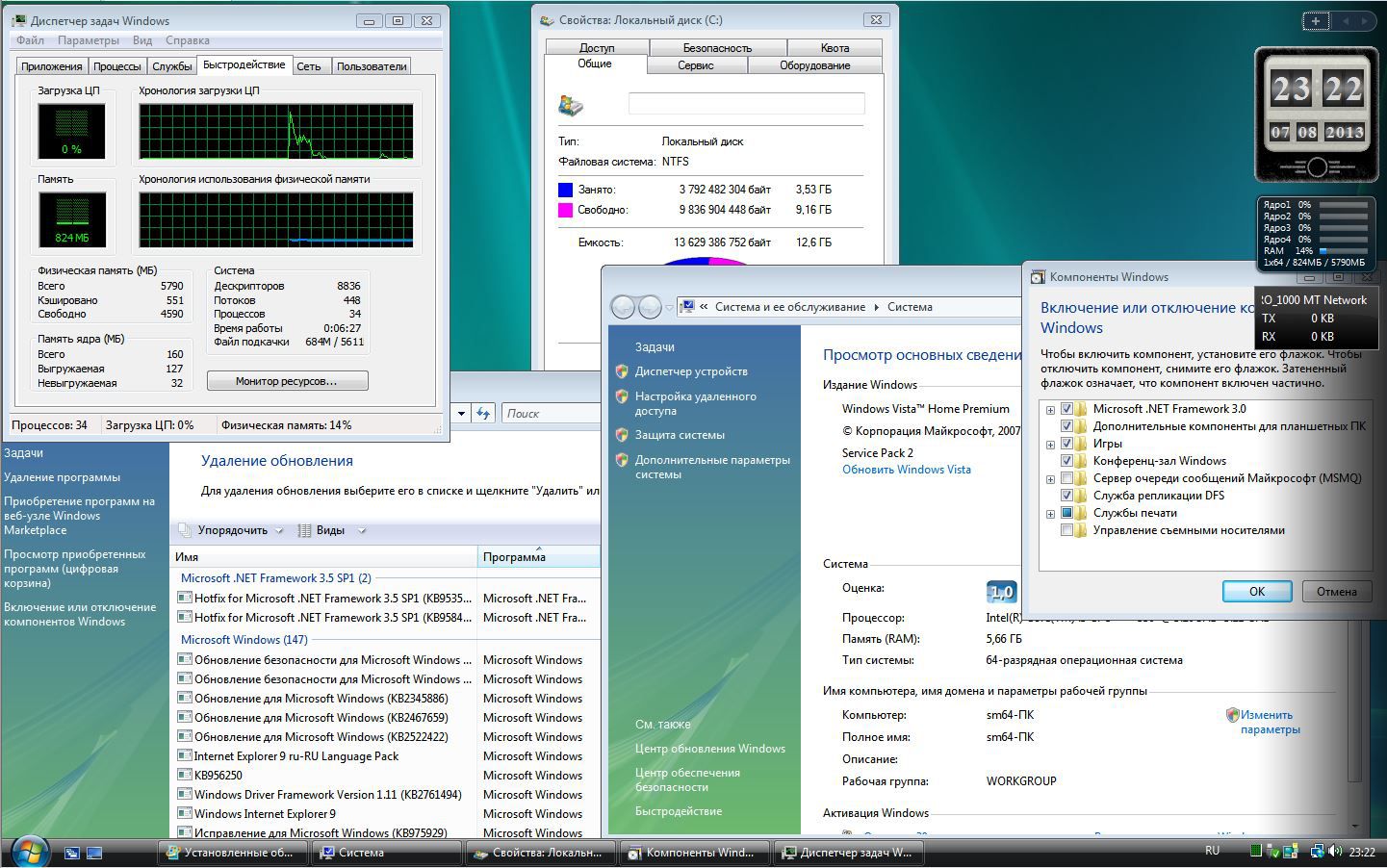Viewport: 1387px width, 868px height.
Task: Click the network tray icon
Action: coord(1316,852)
